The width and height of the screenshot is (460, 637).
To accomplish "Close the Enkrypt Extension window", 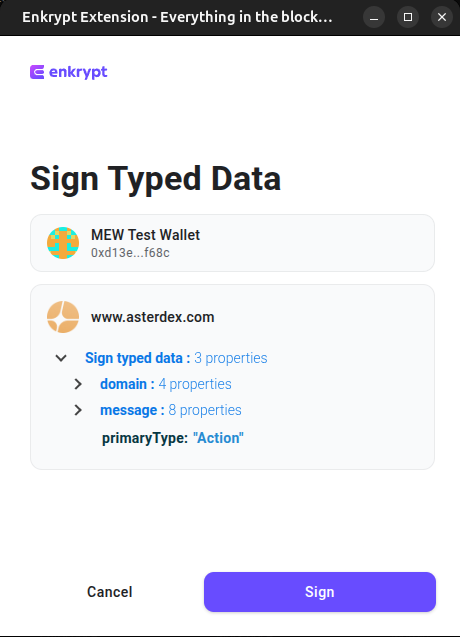I will point(442,17).
